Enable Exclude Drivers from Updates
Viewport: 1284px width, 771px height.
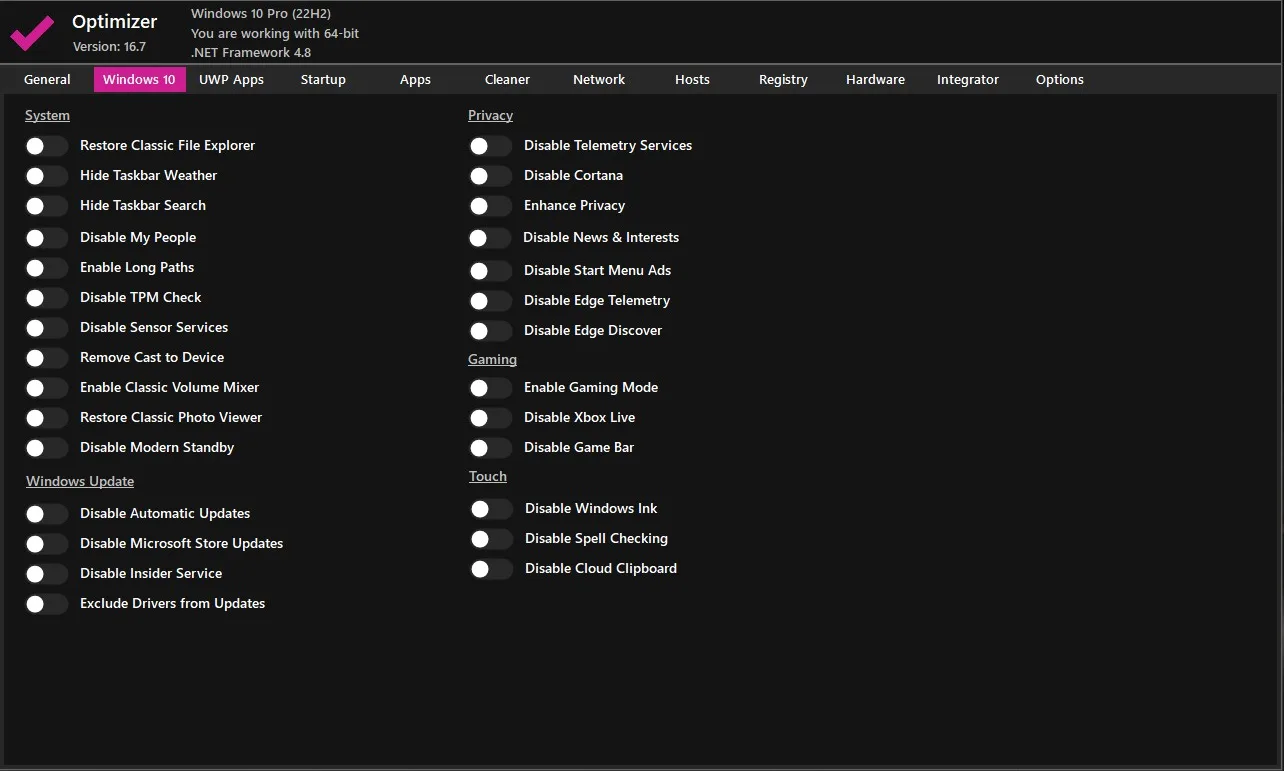(46, 604)
